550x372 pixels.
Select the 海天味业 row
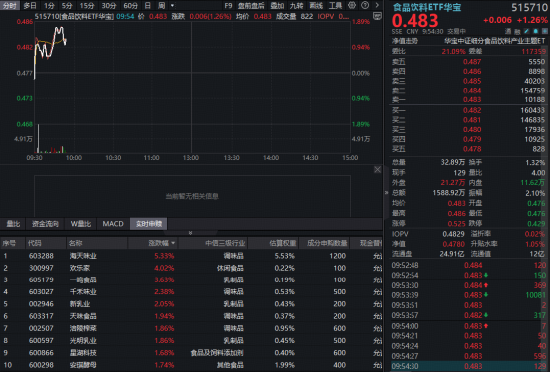(191, 256)
